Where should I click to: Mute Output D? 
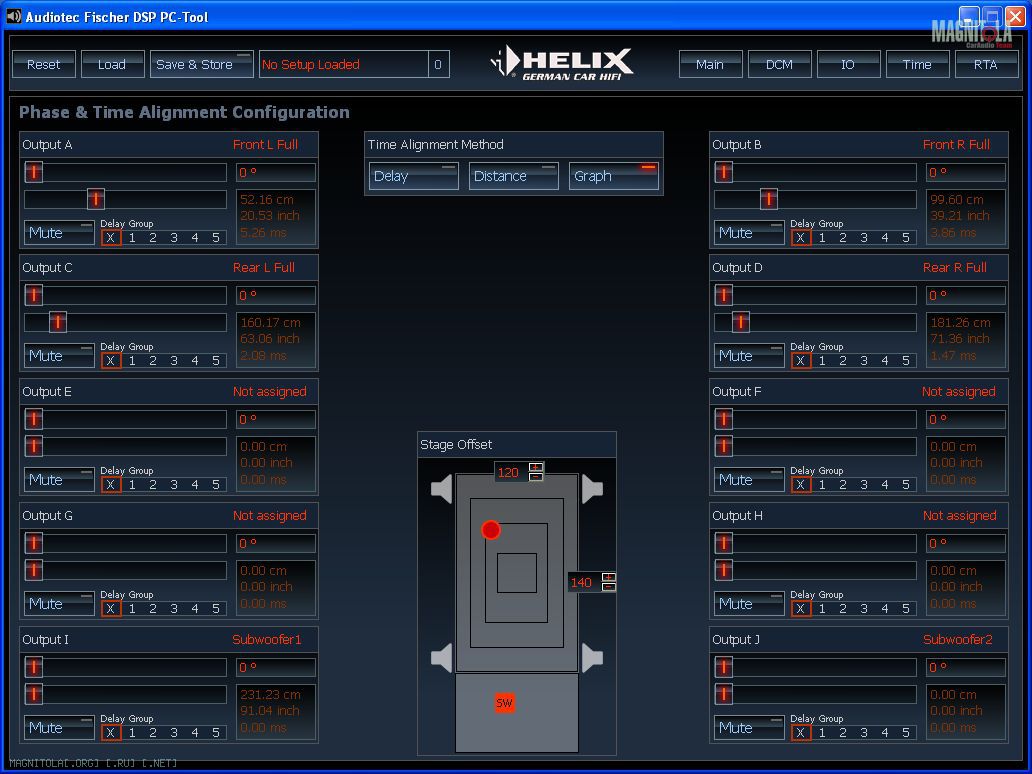coord(749,355)
